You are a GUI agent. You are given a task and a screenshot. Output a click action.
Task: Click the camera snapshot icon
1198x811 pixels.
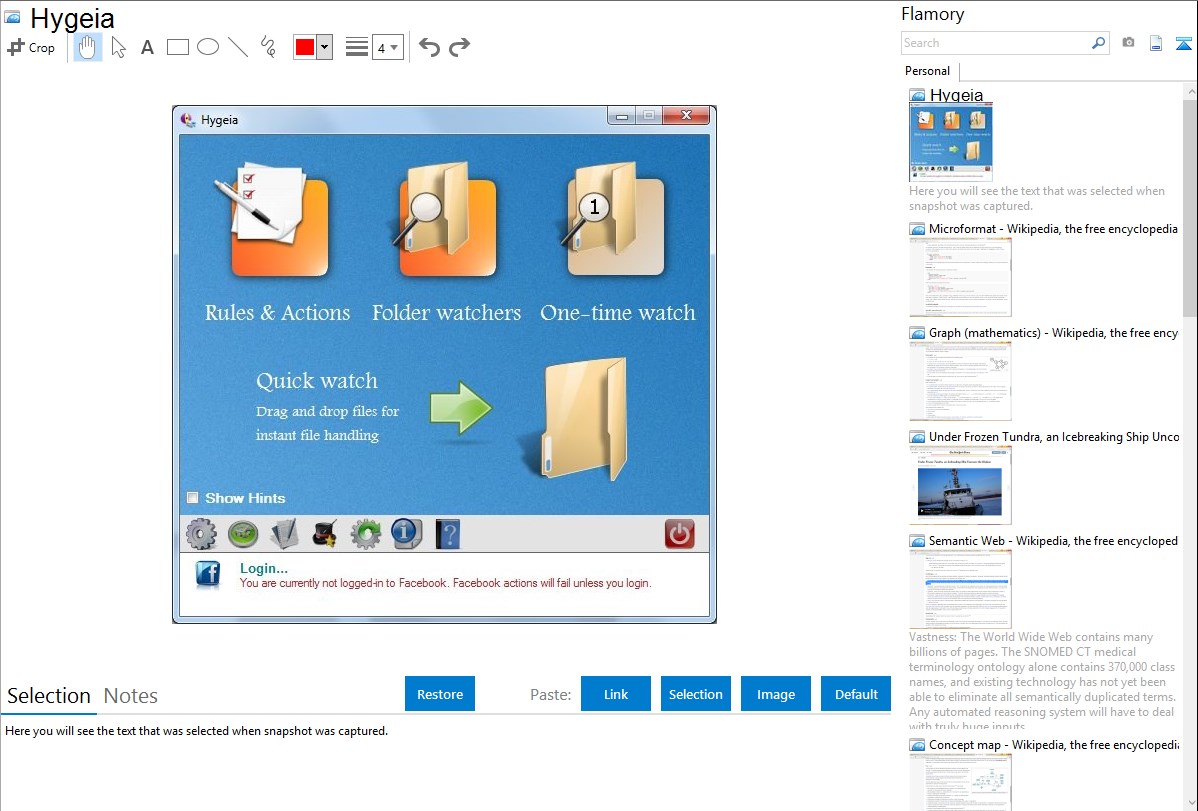click(1128, 43)
